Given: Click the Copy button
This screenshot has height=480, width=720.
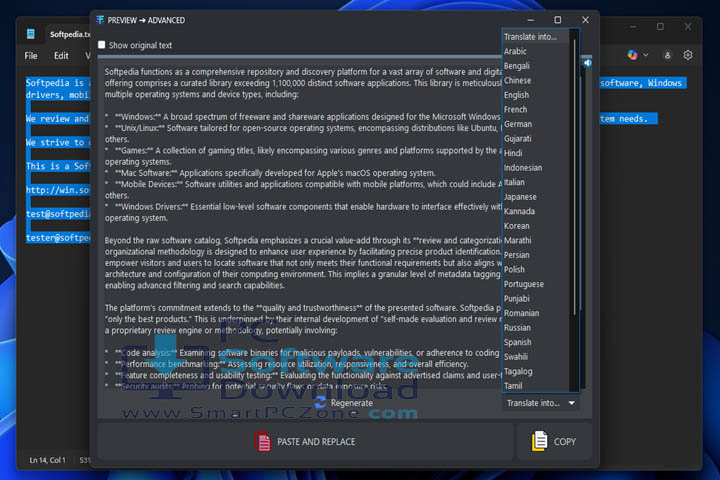Looking at the screenshot, I should coord(554,441).
